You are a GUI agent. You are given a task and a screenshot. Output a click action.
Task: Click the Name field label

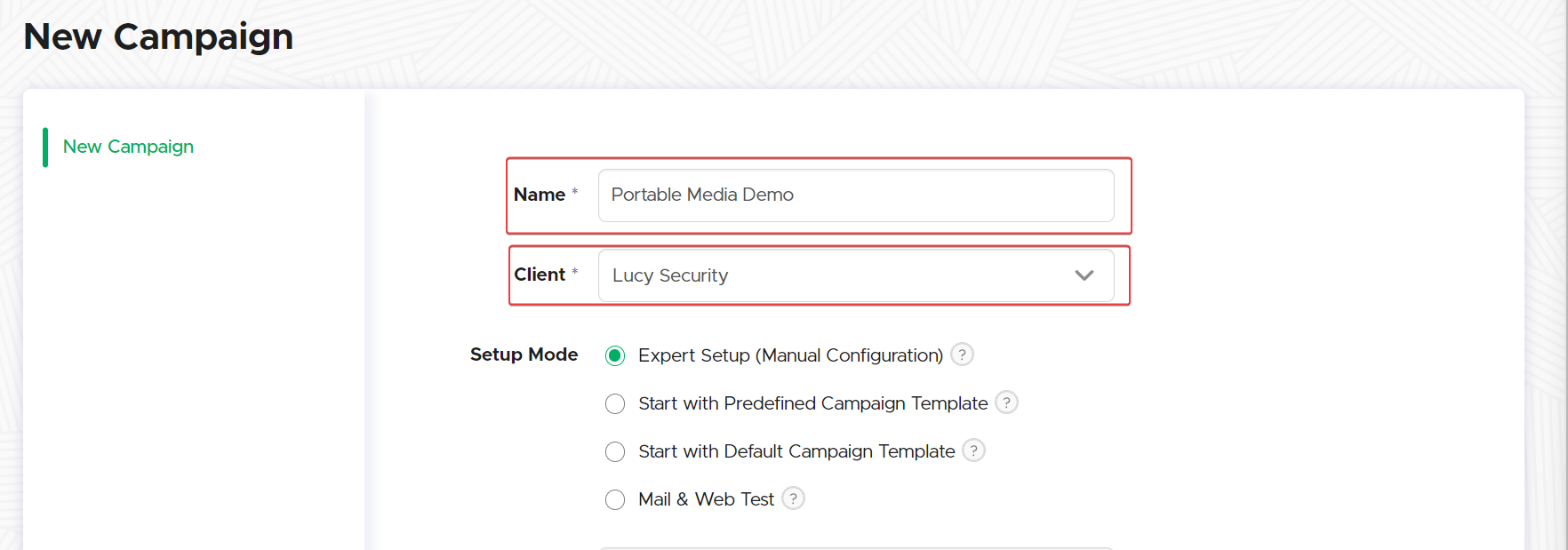tap(540, 195)
